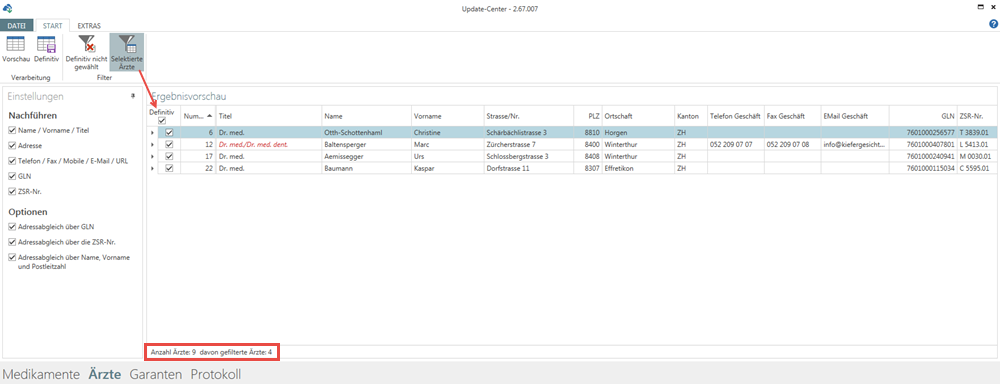This screenshot has width=1000, height=384.
Task: Expand the Aemissegger row arrow
Action: (x=152, y=156)
